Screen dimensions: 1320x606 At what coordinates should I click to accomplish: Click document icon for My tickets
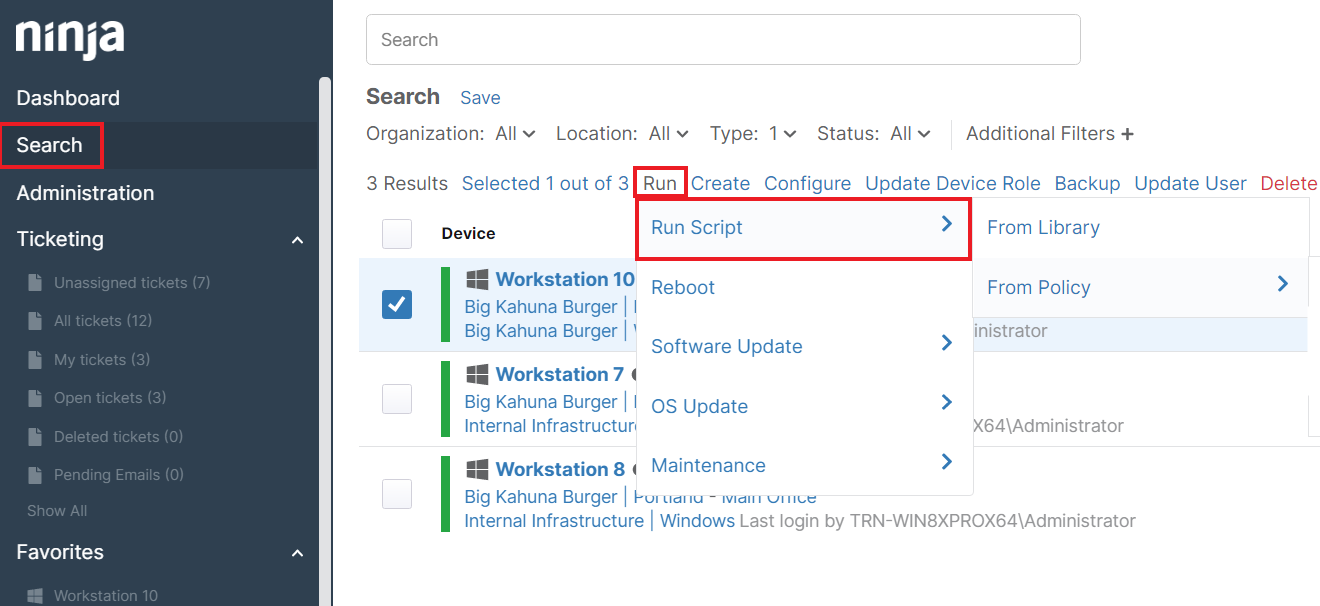tap(35, 360)
